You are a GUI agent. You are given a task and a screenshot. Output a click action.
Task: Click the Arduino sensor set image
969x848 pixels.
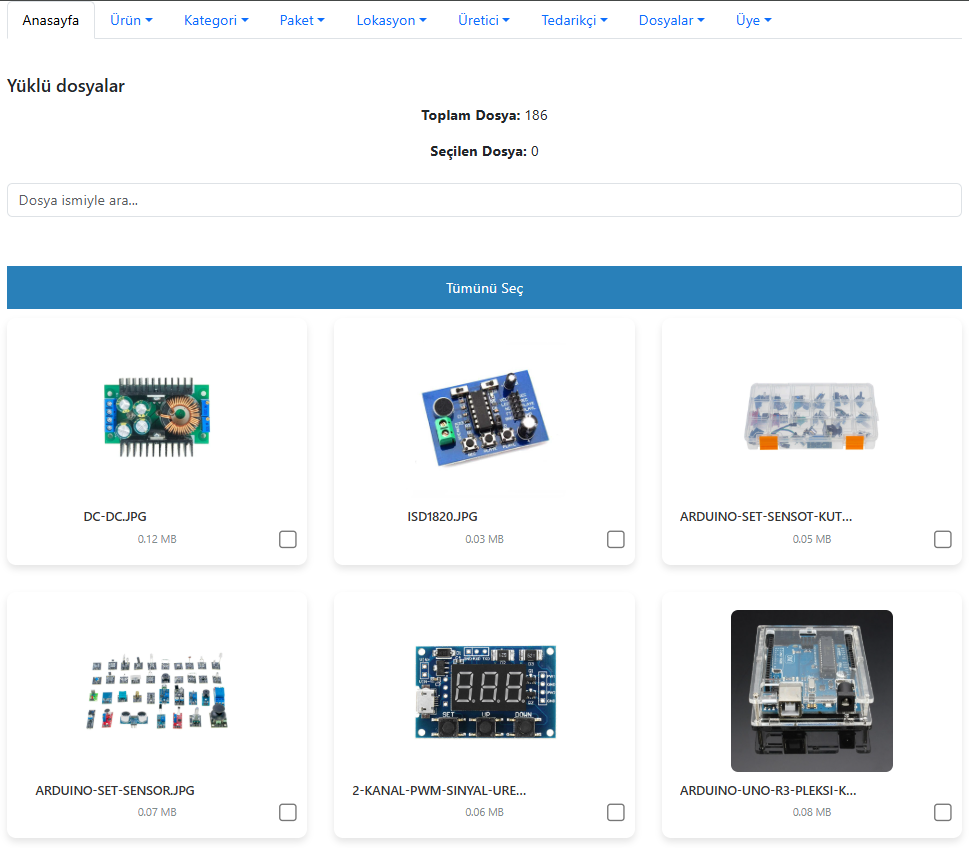point(157,691)
